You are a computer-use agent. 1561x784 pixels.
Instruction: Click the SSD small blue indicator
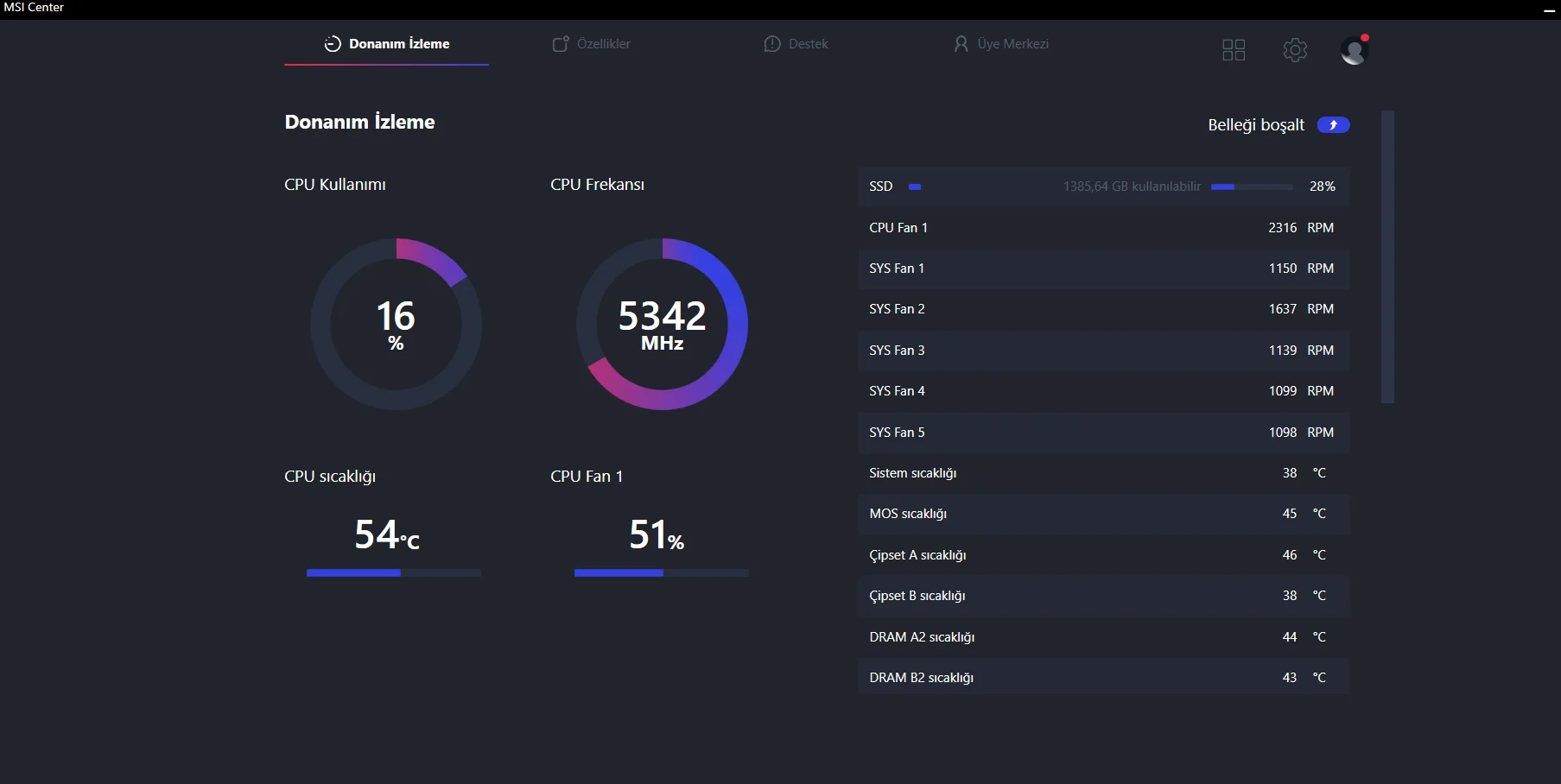point(915,187)
